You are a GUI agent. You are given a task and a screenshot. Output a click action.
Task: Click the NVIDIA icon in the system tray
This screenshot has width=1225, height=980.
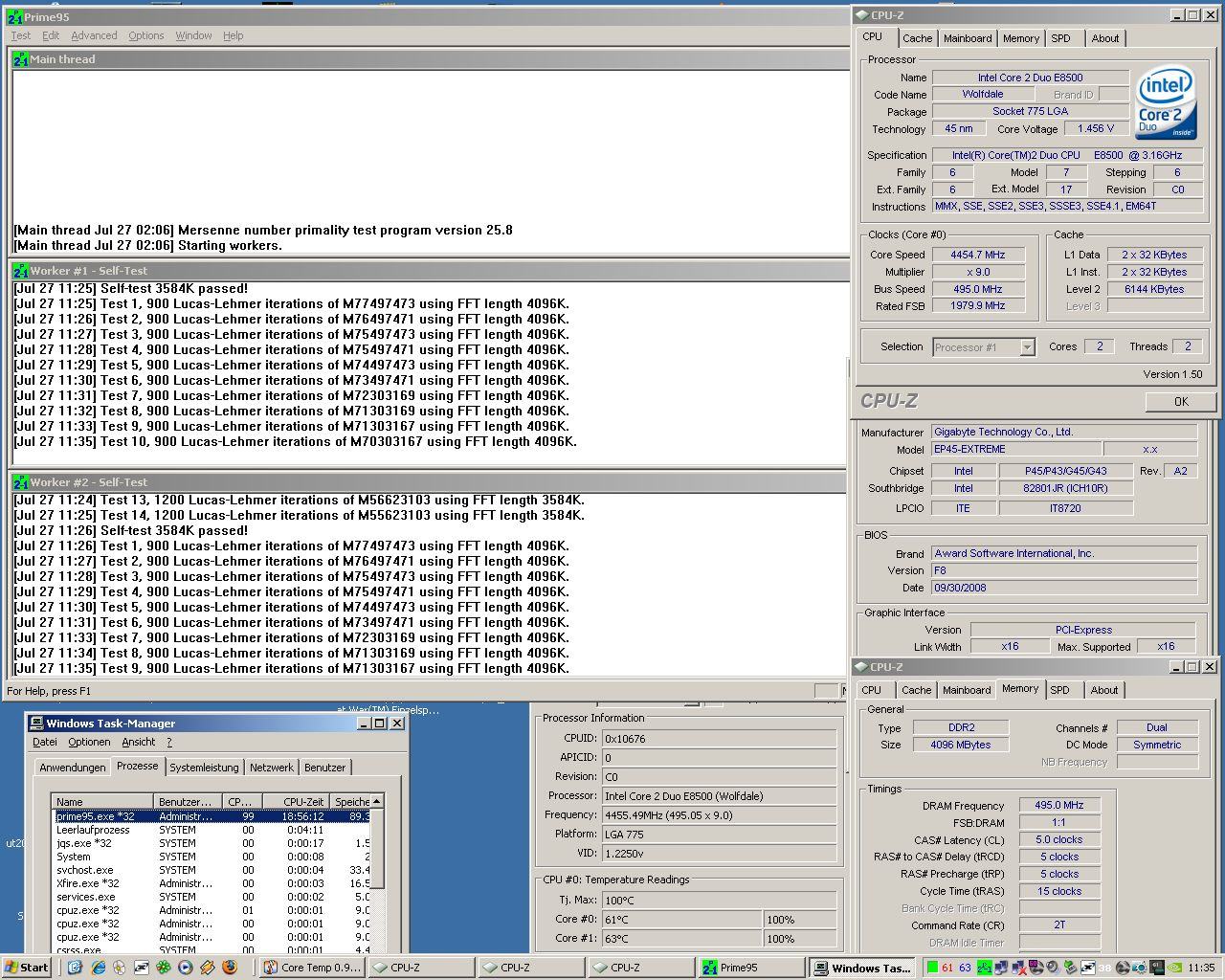point(1175,968)
